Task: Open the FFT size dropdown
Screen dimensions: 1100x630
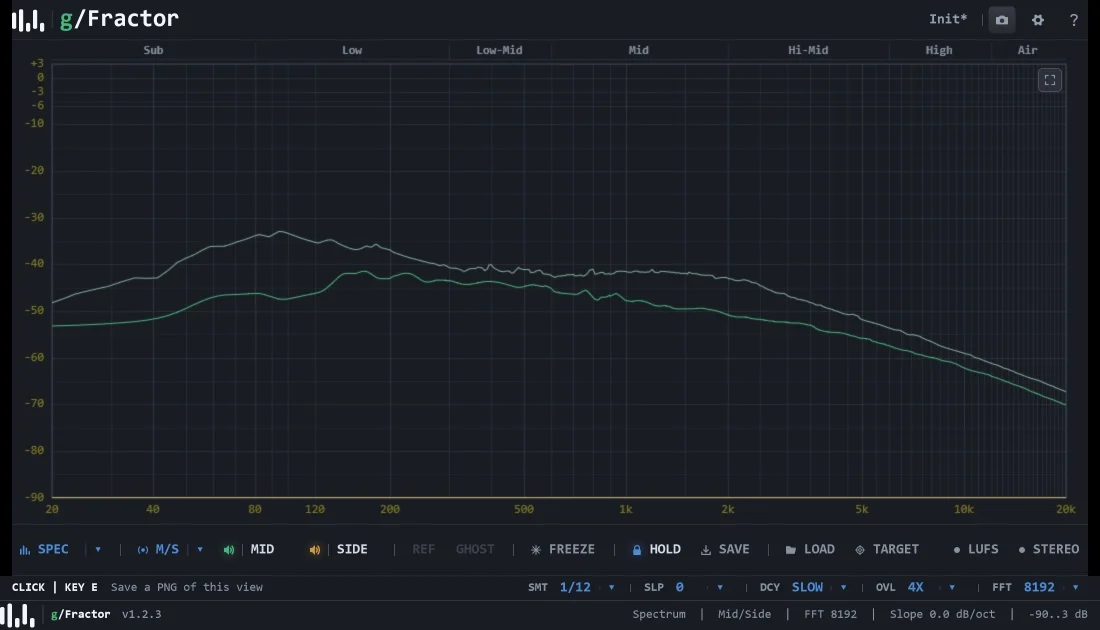Action: 1075,587
